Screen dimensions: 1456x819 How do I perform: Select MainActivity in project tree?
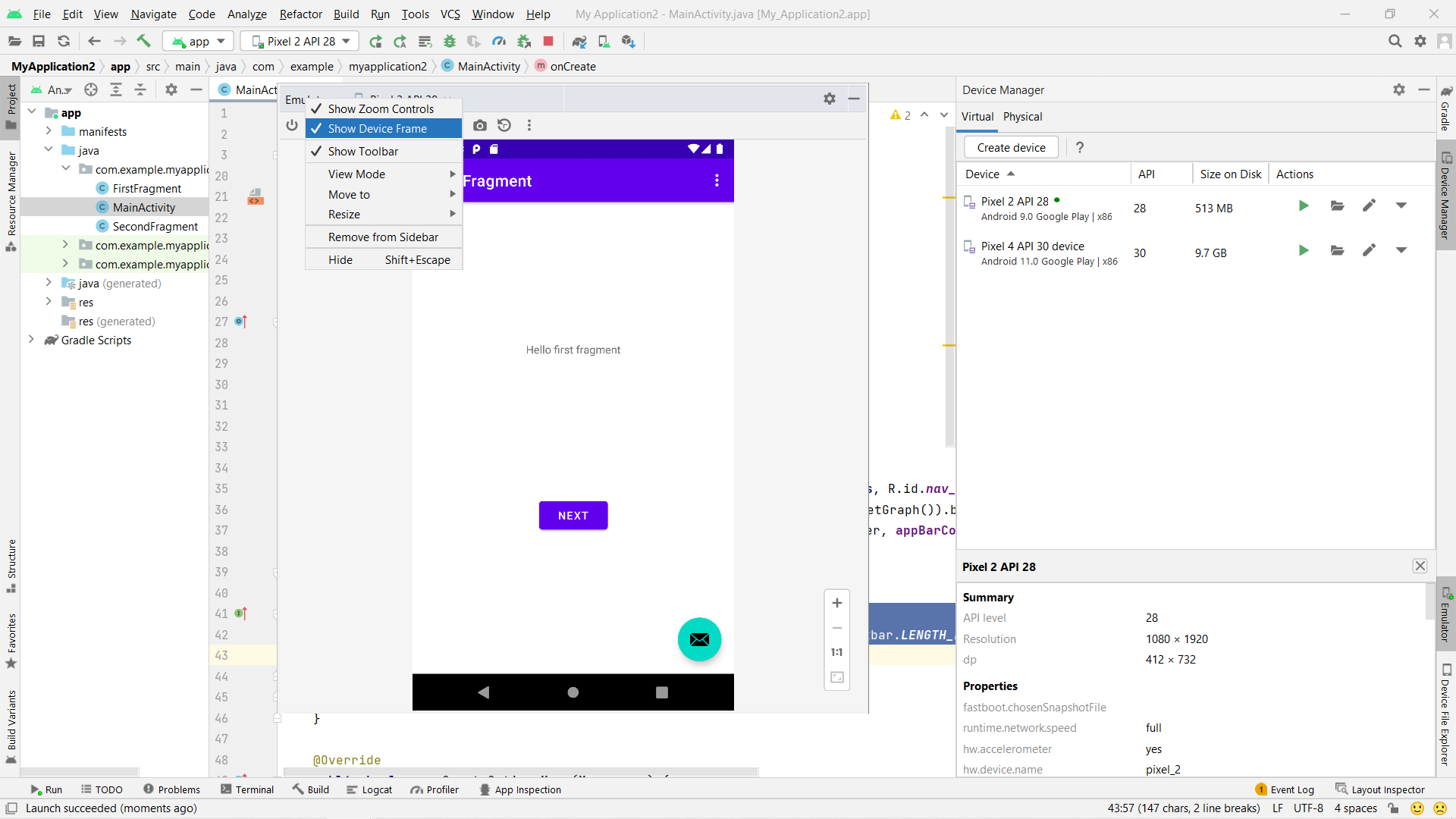tap(143, 207)
